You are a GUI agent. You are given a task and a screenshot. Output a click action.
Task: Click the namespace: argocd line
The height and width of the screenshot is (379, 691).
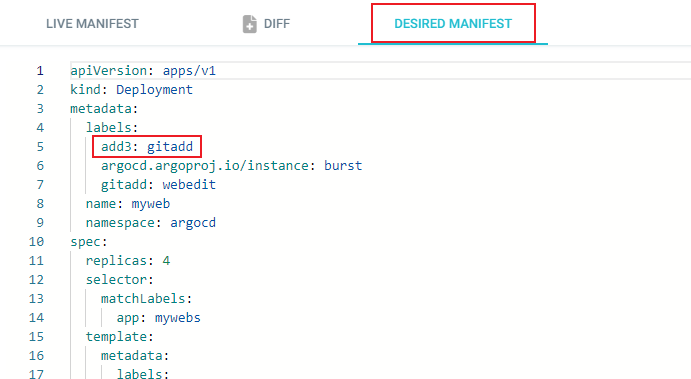click(151, 222)
